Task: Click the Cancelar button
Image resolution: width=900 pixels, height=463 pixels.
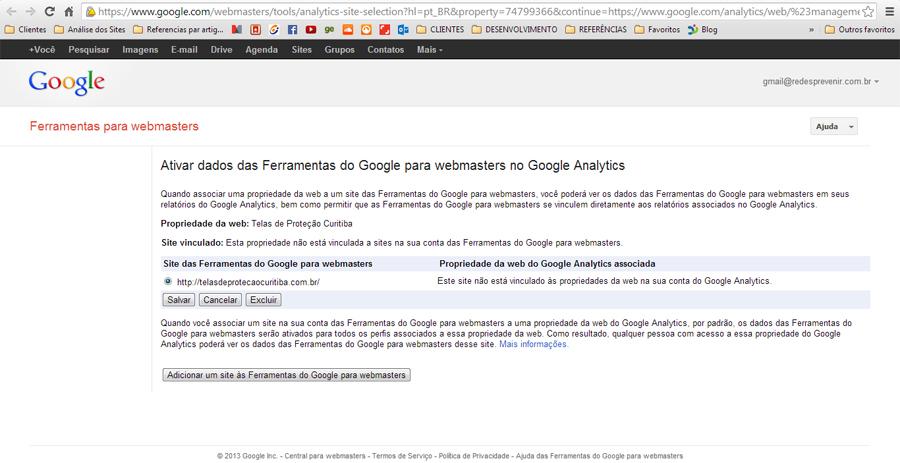Action: [x=220, y=300]
